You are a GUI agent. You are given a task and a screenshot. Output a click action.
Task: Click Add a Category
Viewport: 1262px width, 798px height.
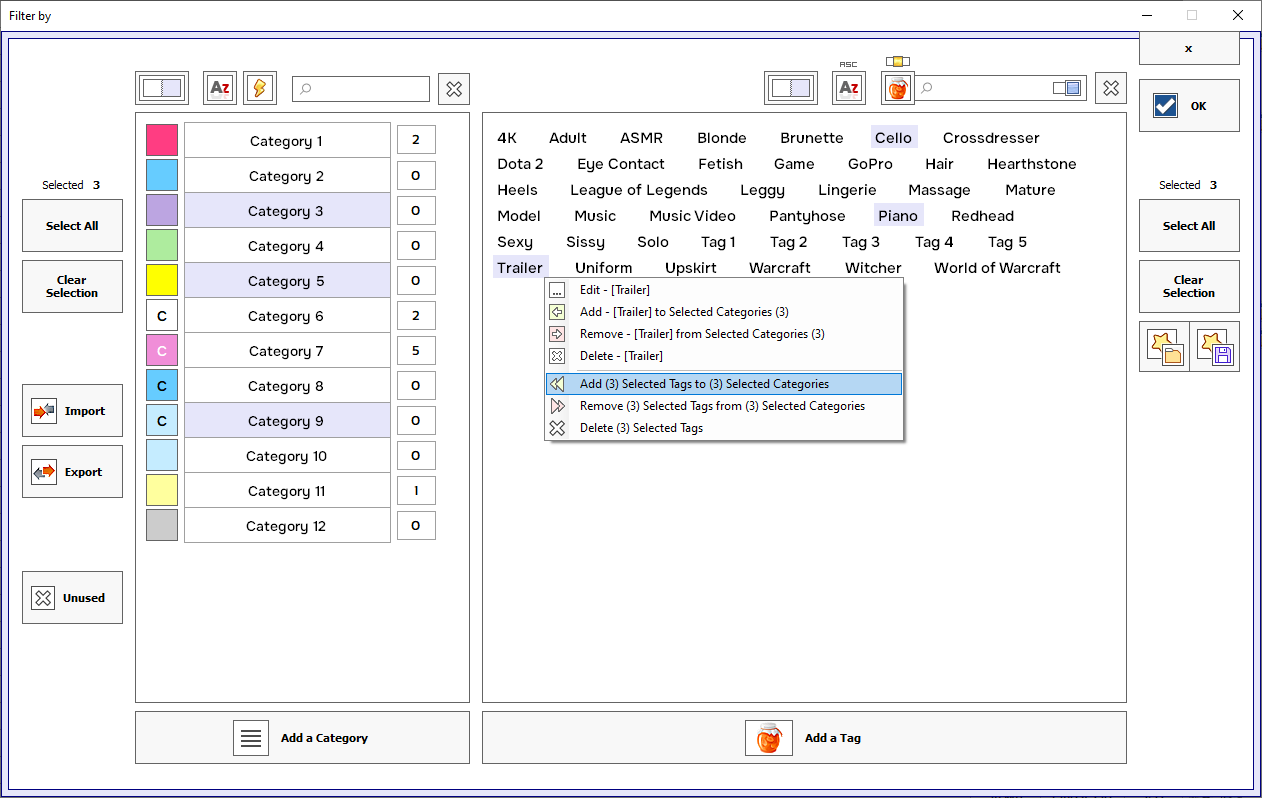click(x=302, y=738)
